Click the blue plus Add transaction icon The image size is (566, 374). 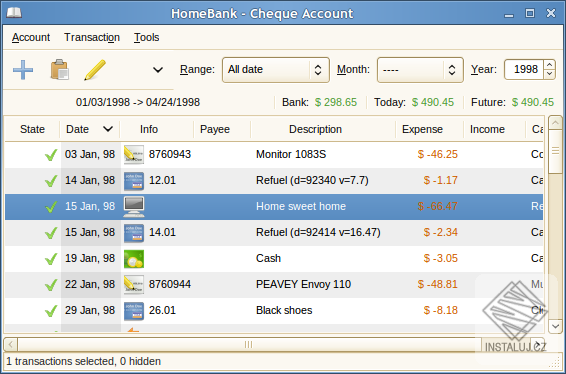click(23, 70)
